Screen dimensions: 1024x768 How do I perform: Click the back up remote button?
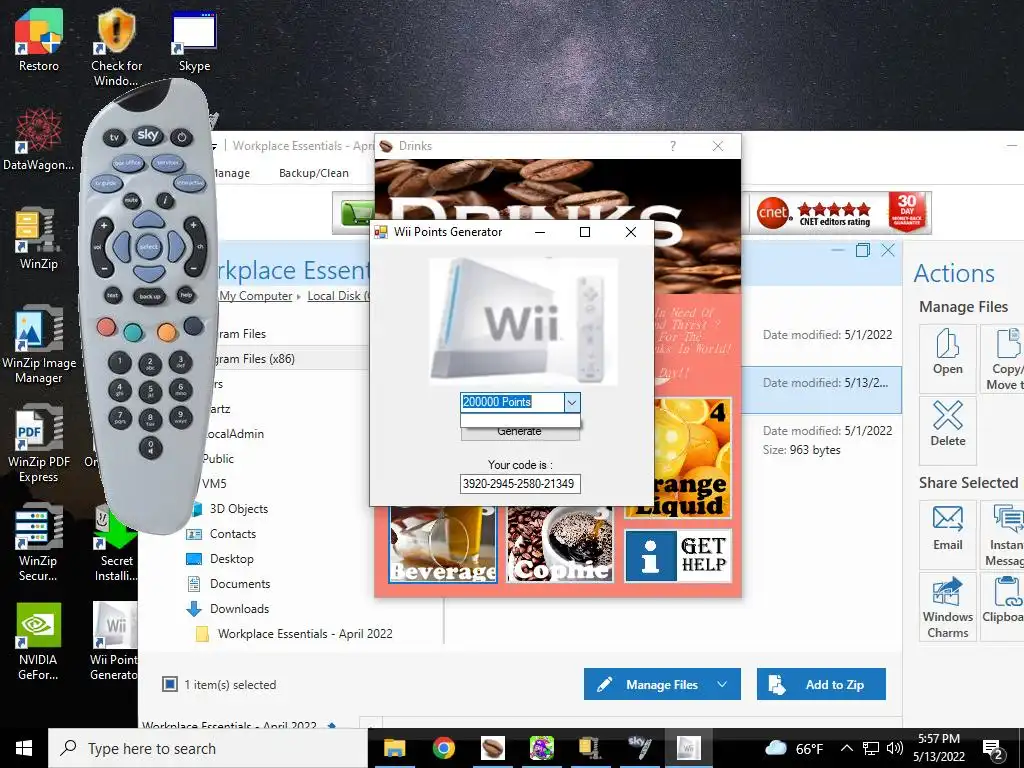150,296
